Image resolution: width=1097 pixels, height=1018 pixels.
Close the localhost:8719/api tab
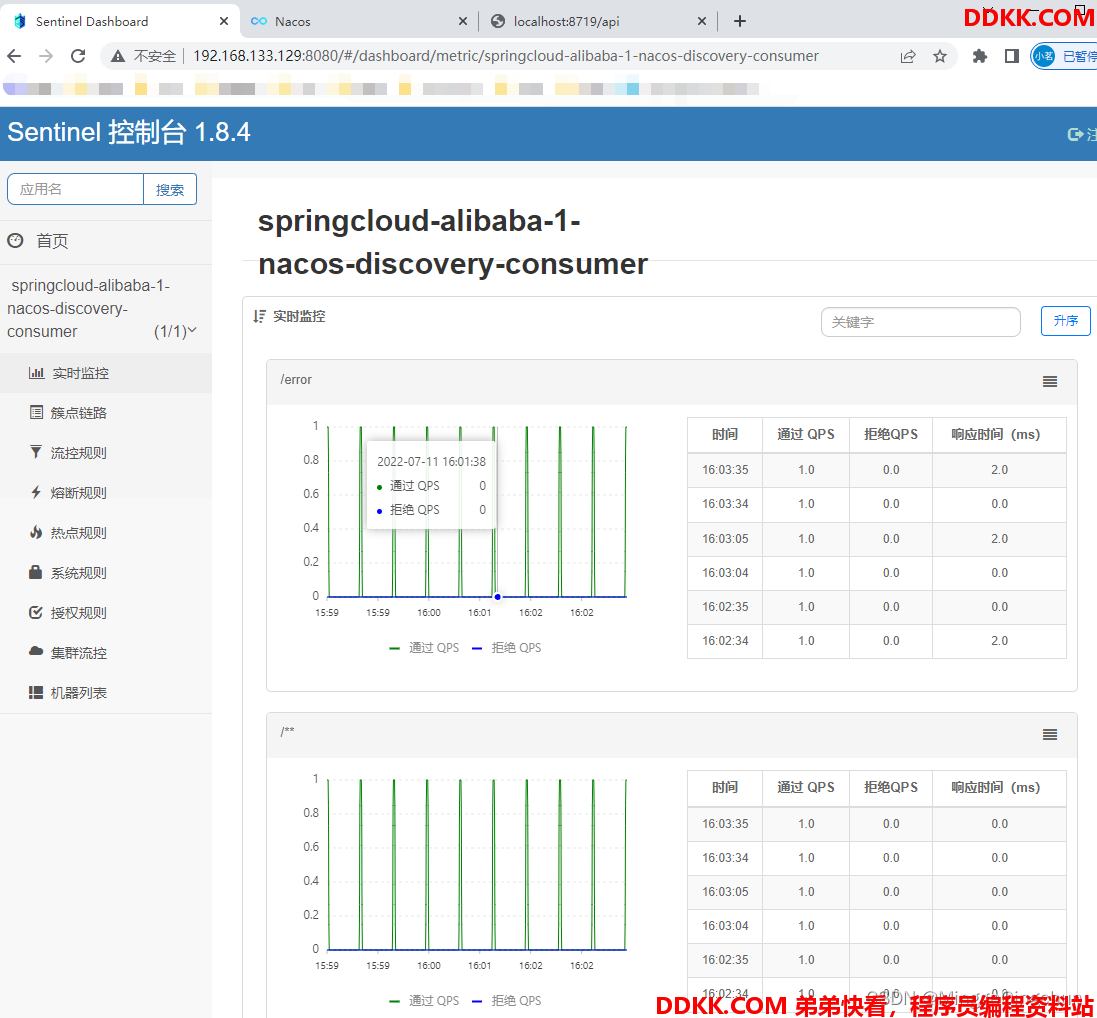[x=702, y=22]
